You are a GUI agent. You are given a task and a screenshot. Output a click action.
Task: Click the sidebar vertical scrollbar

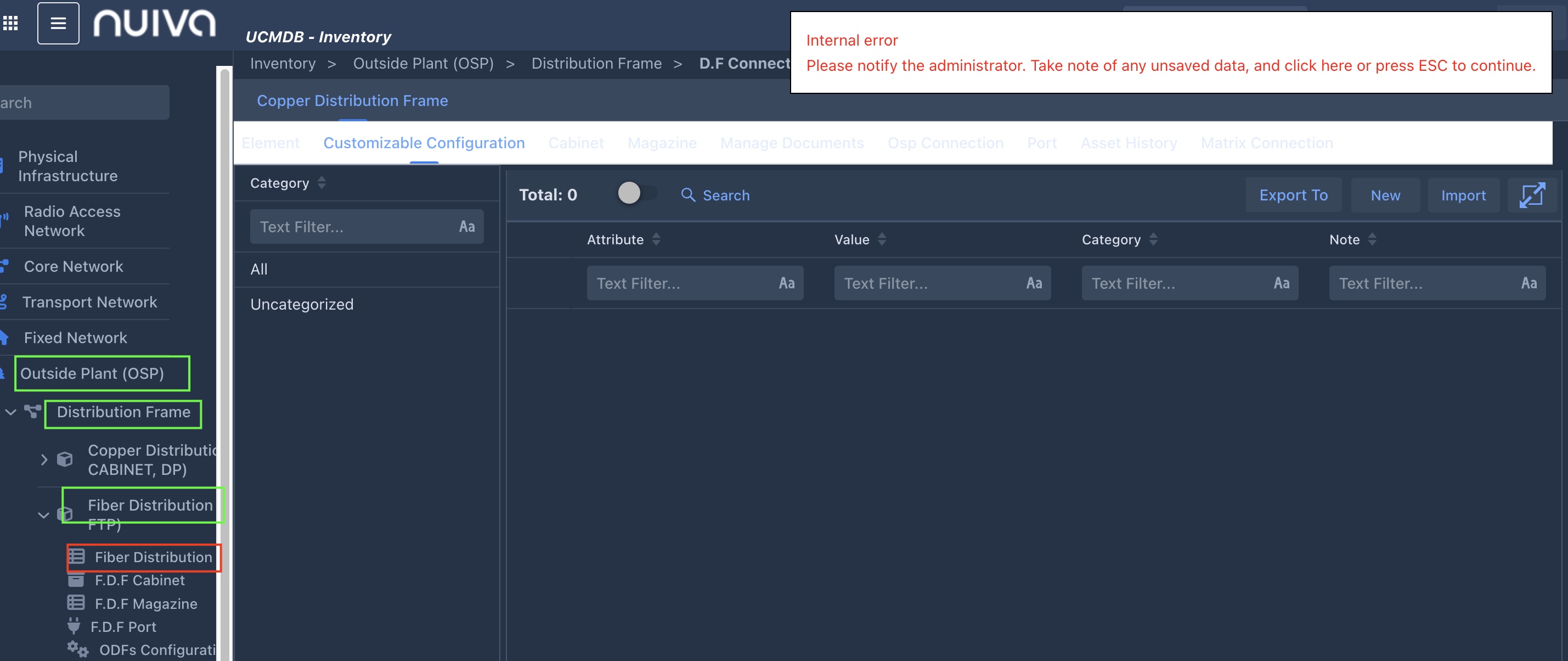click(x=224, y=366)
